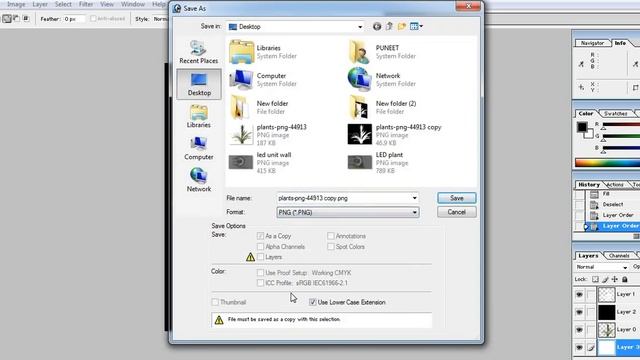Hide Layer 1 visibility eye
The image size is (640, 360).
pyautogui.click(x=579, y=294)
